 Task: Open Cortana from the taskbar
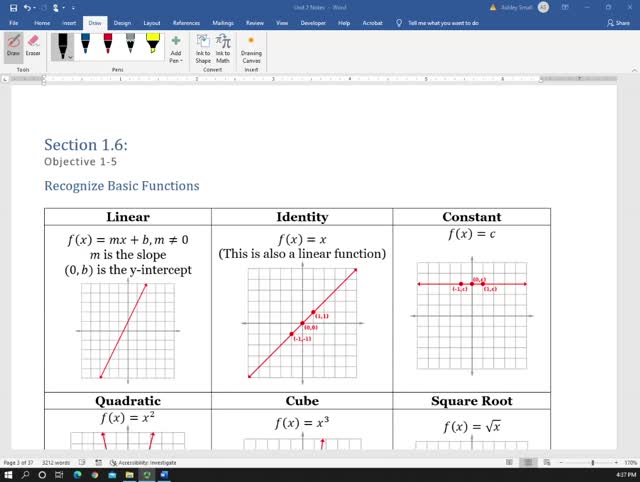[42, 475]
